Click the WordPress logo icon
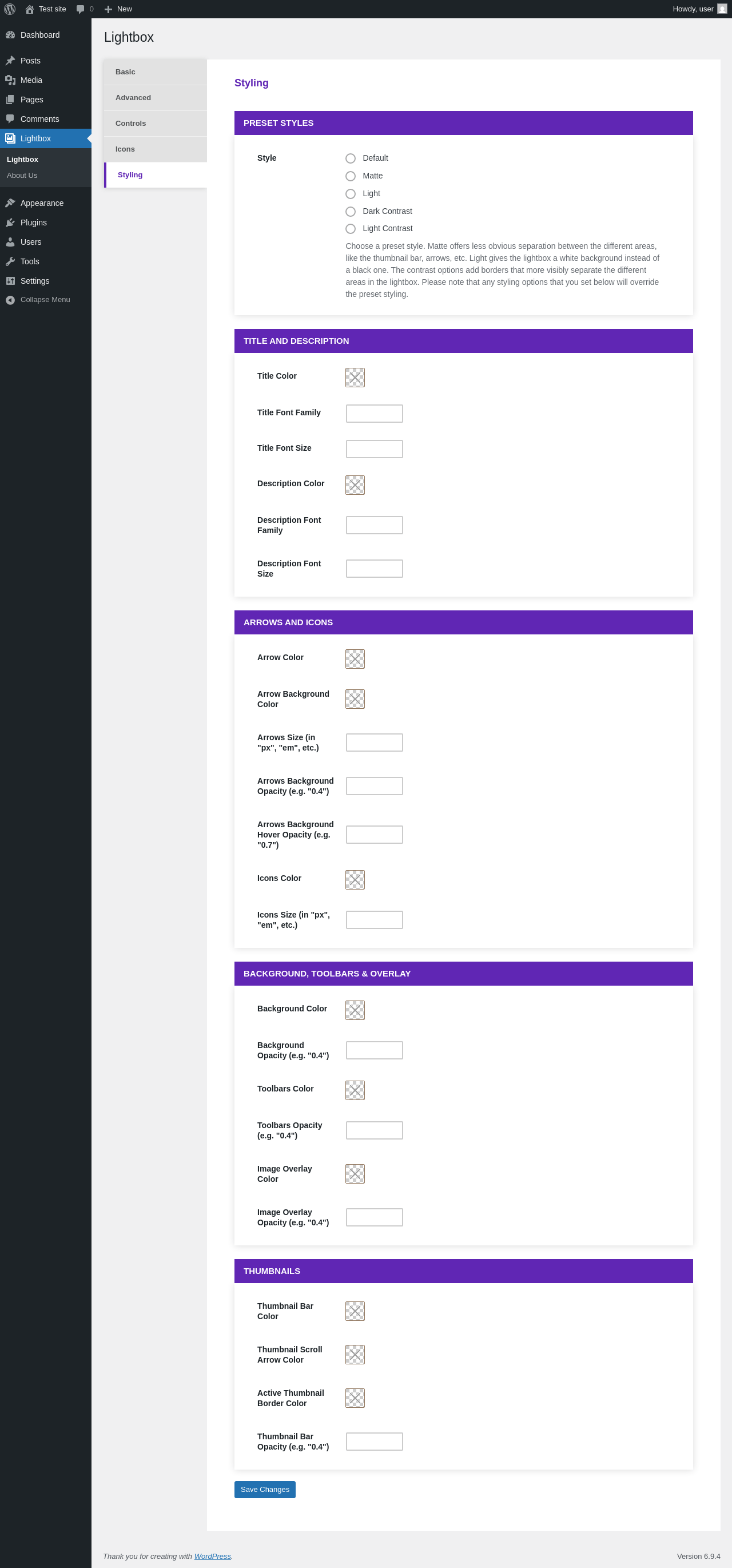 10,9
